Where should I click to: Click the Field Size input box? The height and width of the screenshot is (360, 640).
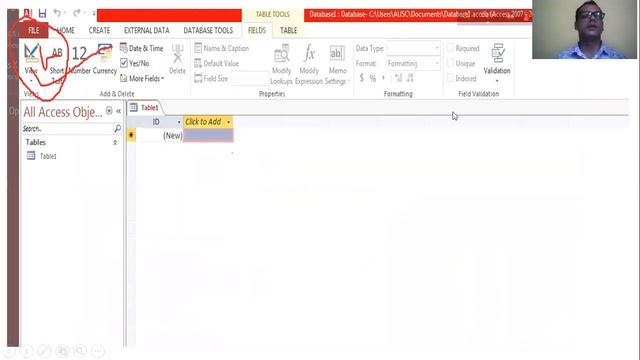250,78
